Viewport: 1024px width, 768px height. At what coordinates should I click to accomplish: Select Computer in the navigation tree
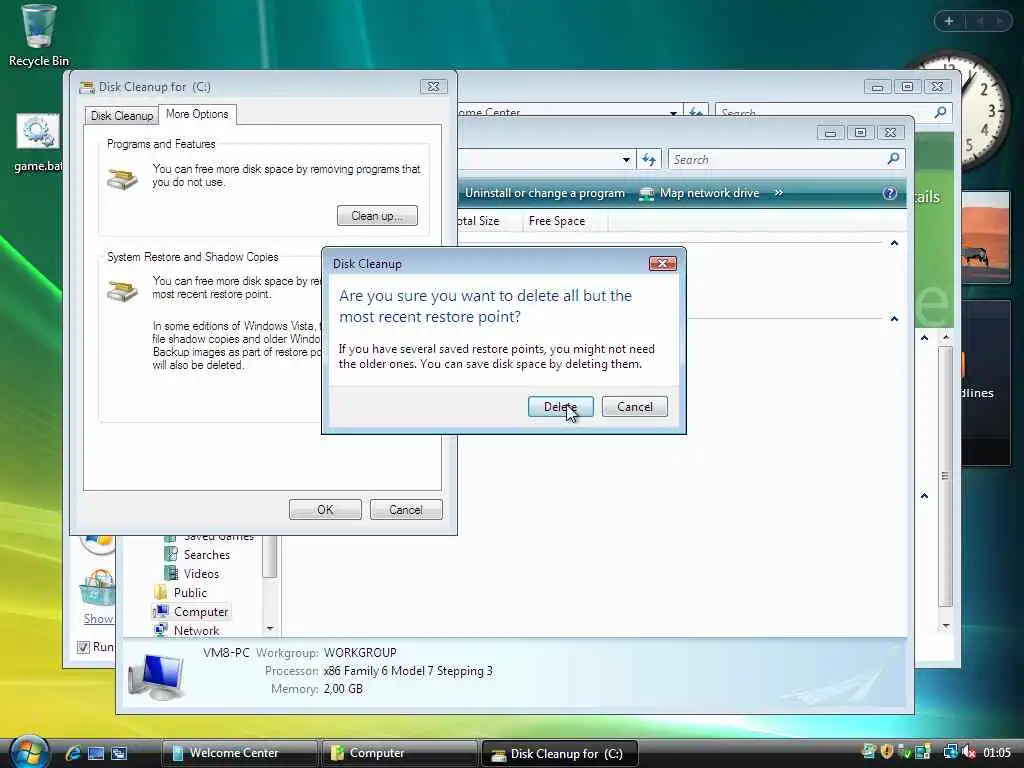(x=200, y=611)
